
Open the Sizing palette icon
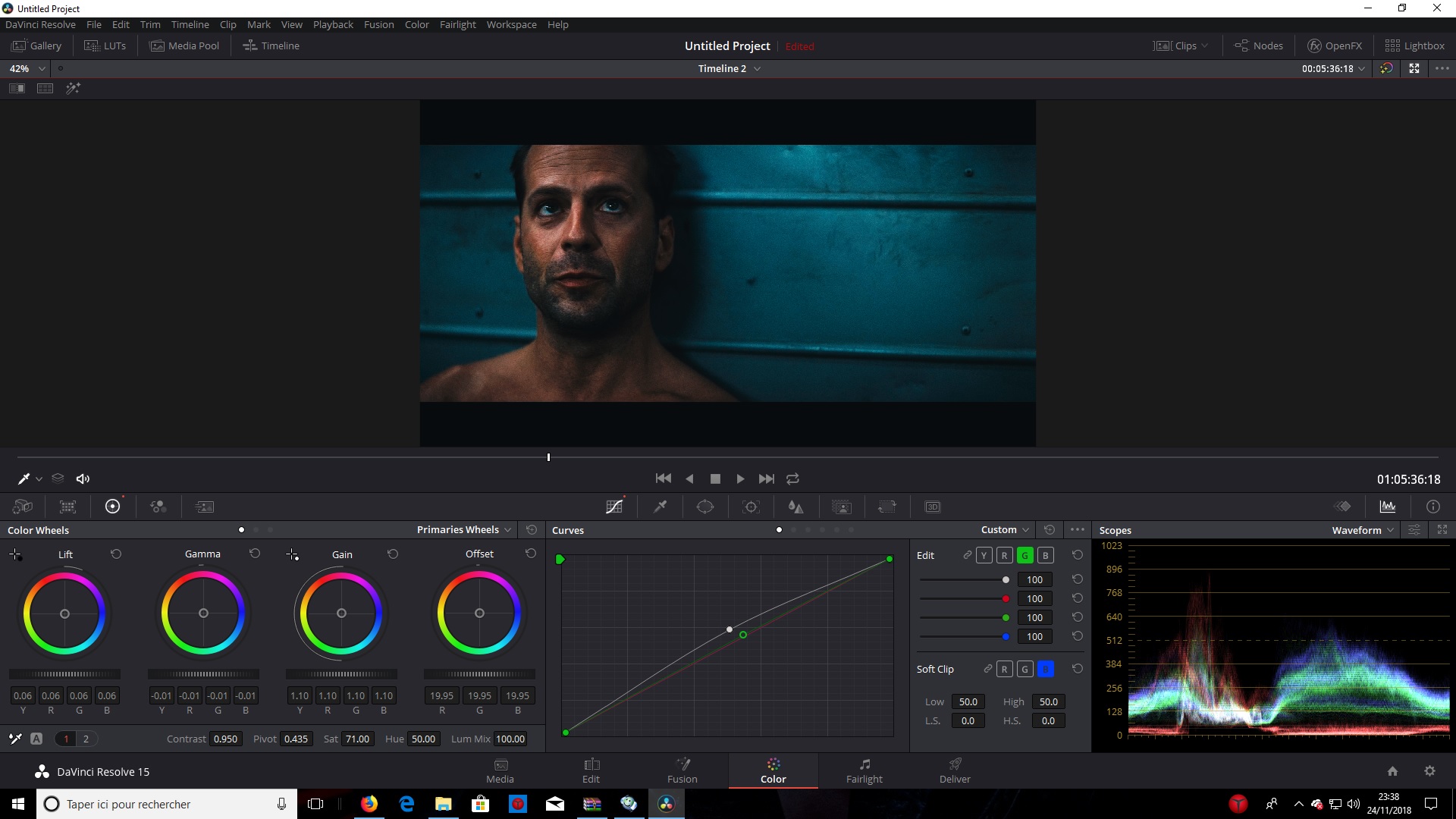886,507
